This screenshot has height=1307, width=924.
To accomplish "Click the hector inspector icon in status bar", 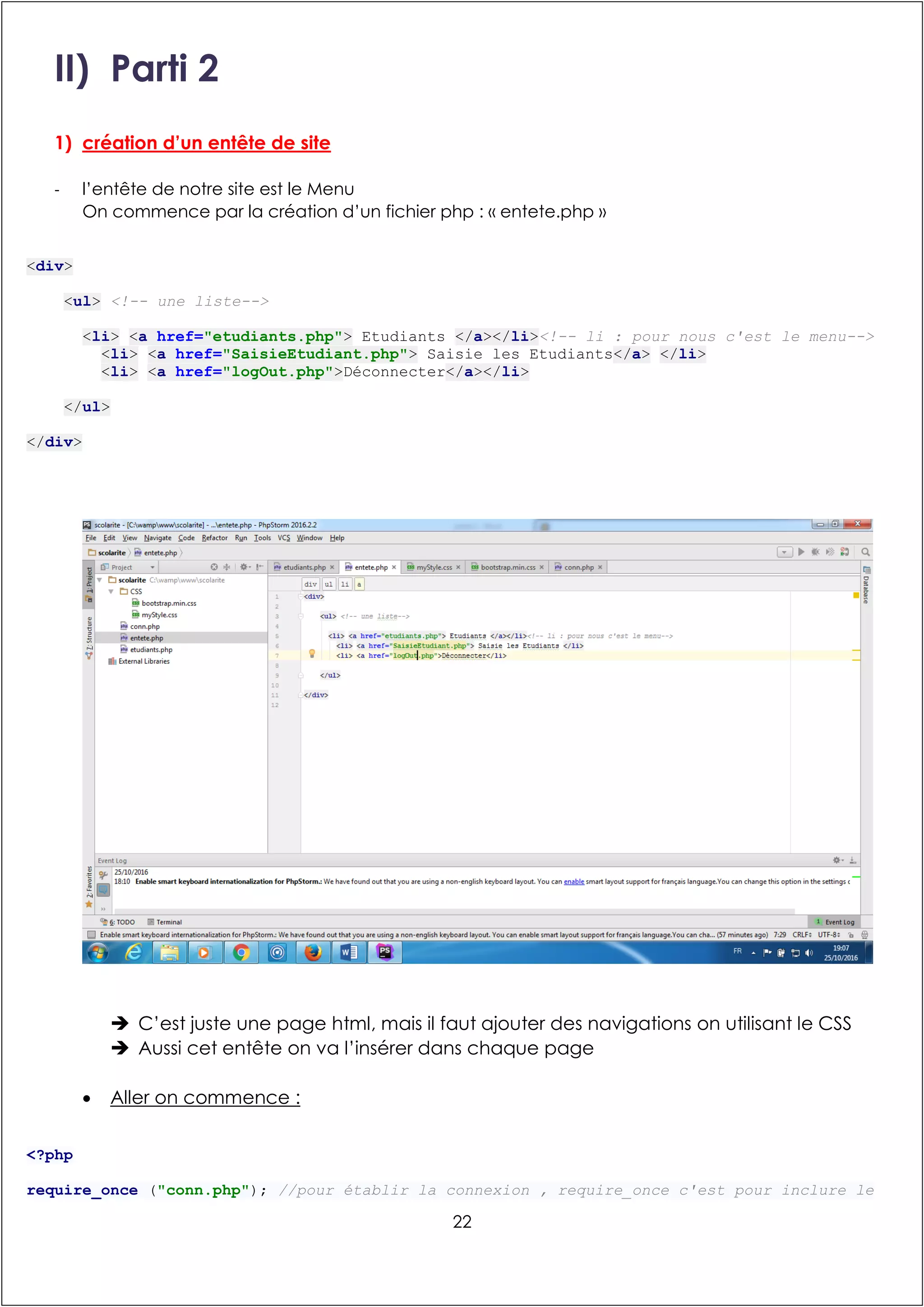I will (x=864, y=935).
